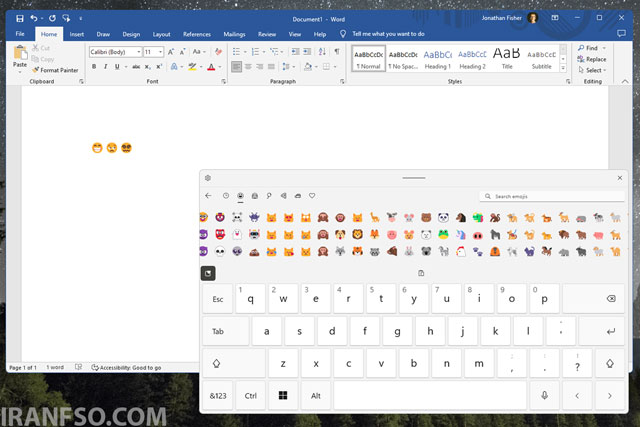Show paragraph marks with pilcrow icon

click(337, 51)
